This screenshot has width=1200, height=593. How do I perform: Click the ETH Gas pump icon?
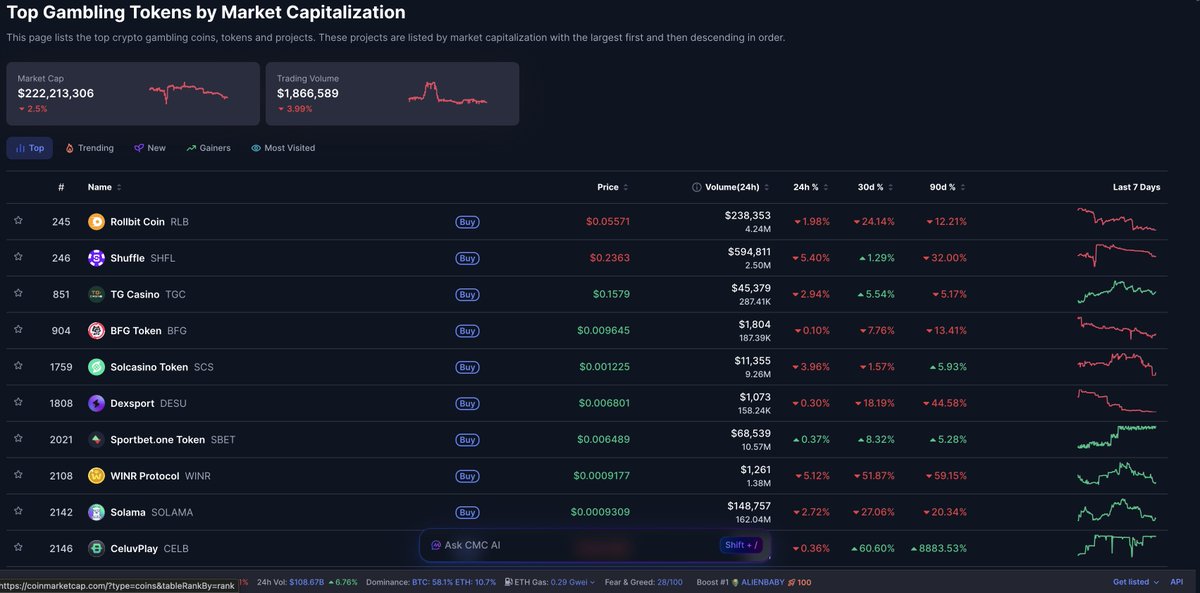point(509,582)
